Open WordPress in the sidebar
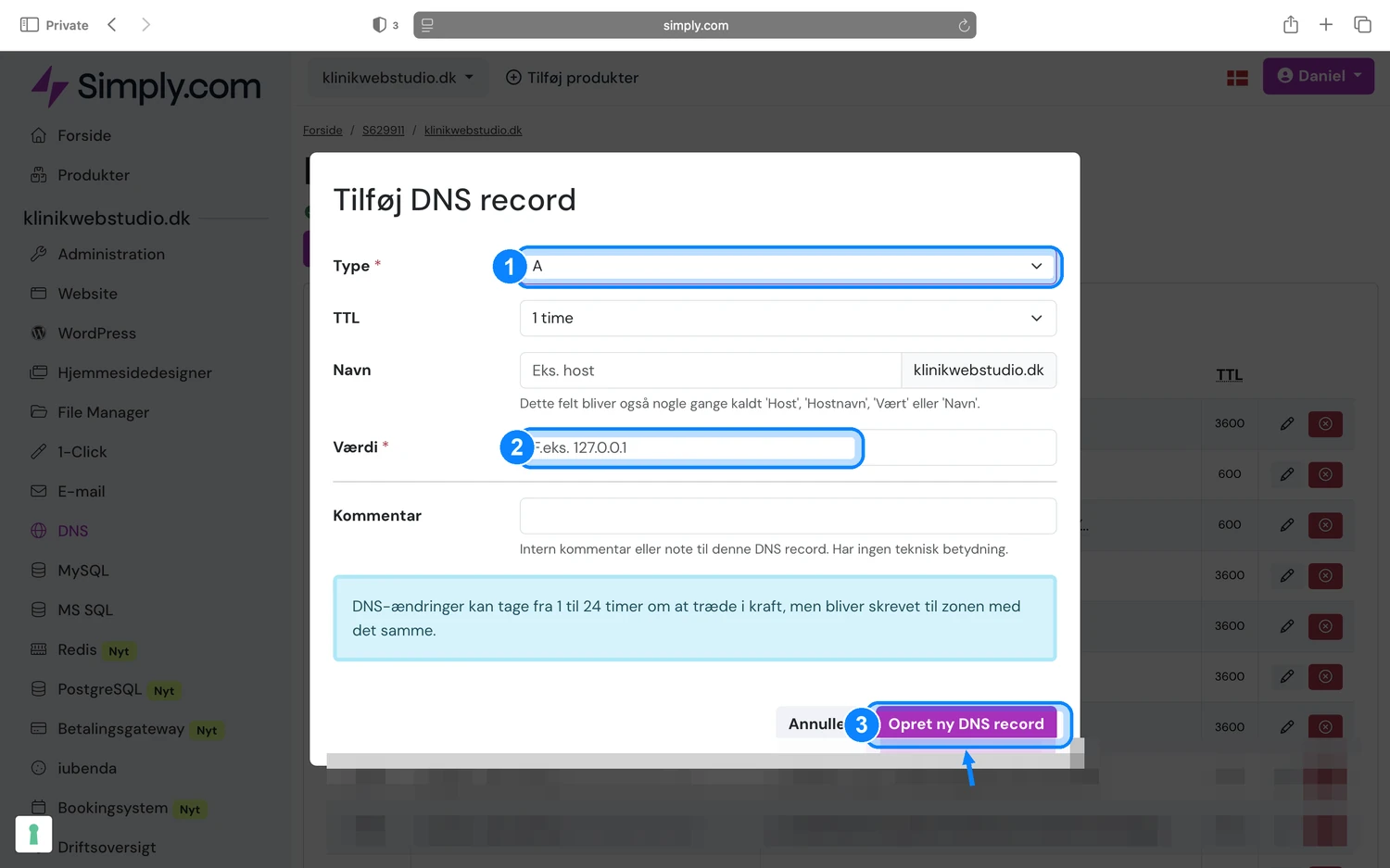The height and width of the screenshot is (868, 1390). click(x=96, y=333)
